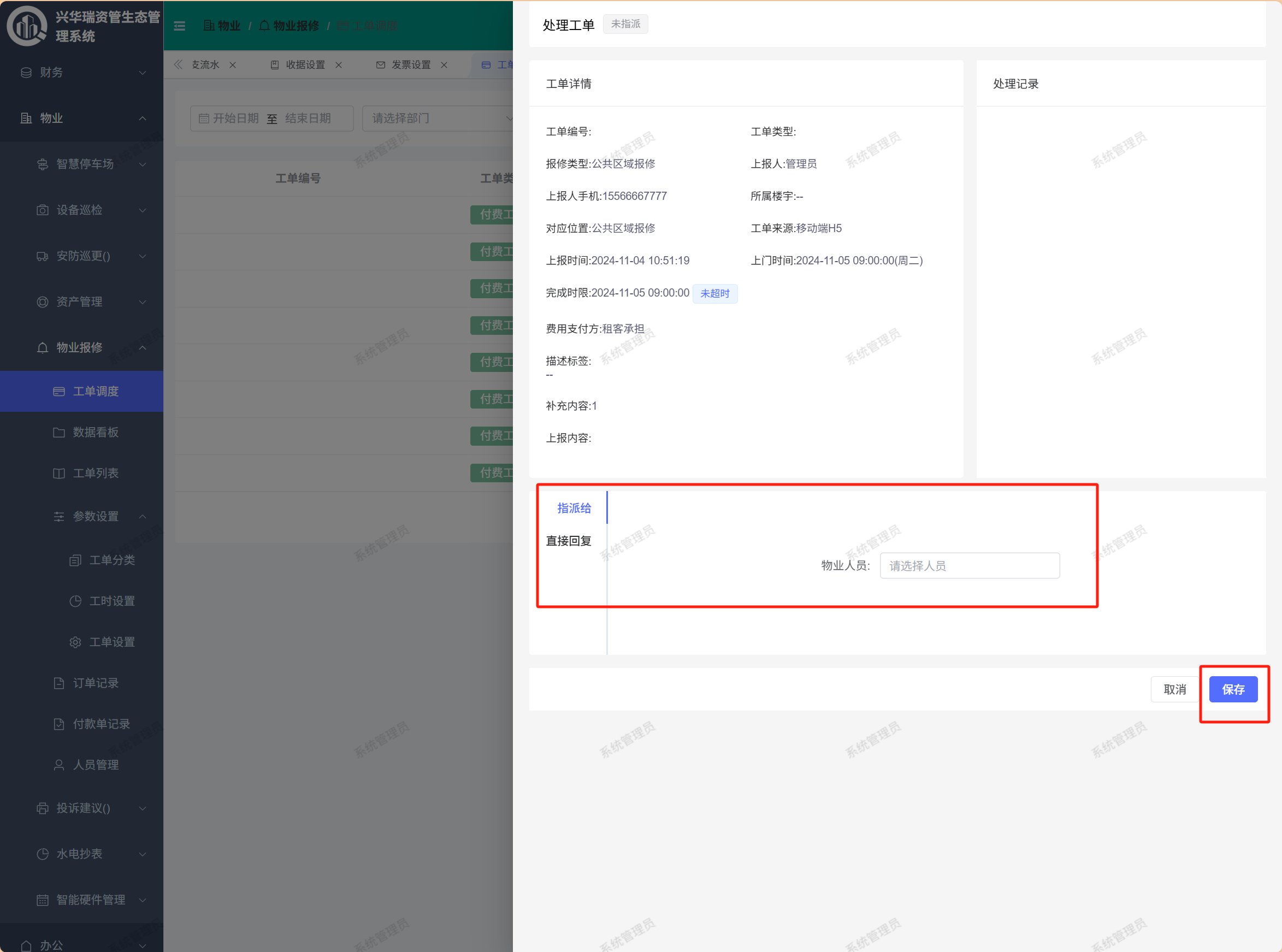The image size is (1282, 952).
Task: Click the 智慧停车场 sidebar icon
Action: pos(43,164)
